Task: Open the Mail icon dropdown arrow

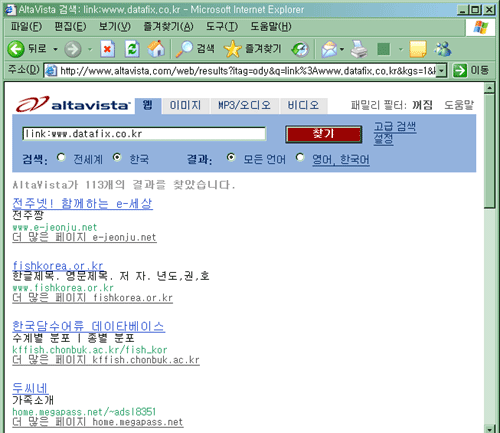Action: (x=342, y=49)
